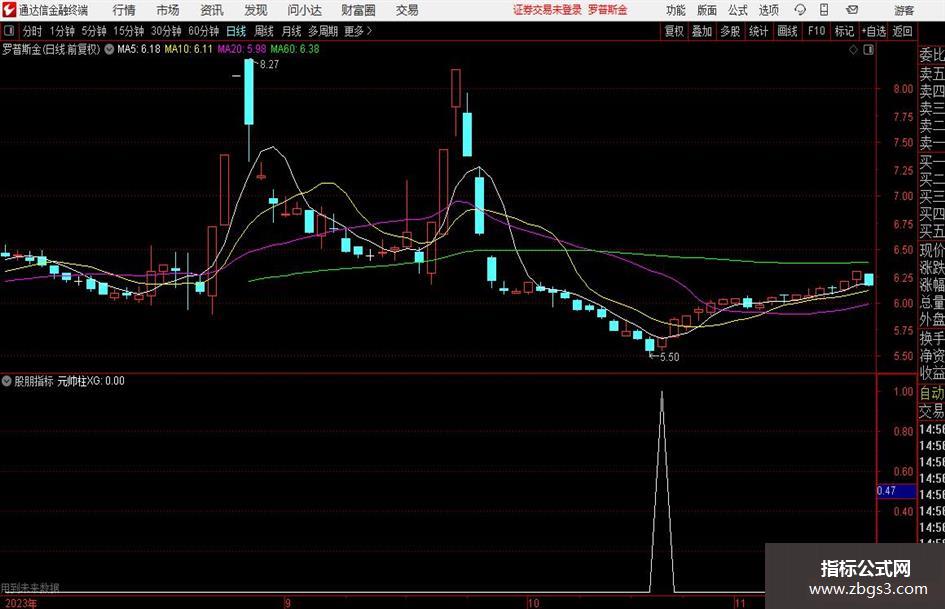Switch to 1分钟 period tab
This screenshot has width=945, height=609.
coord(62,31)
